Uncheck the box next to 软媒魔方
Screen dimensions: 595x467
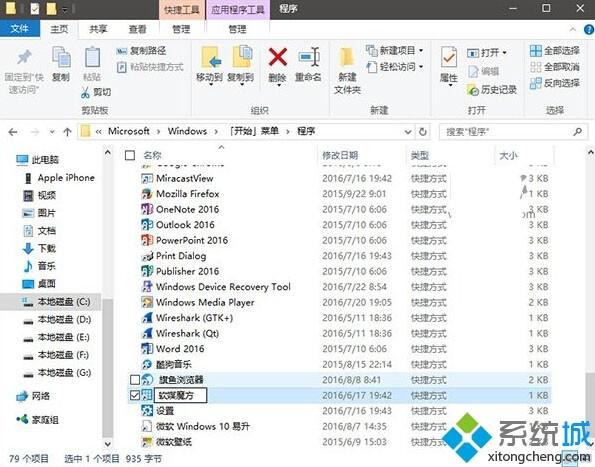[135, 395]
